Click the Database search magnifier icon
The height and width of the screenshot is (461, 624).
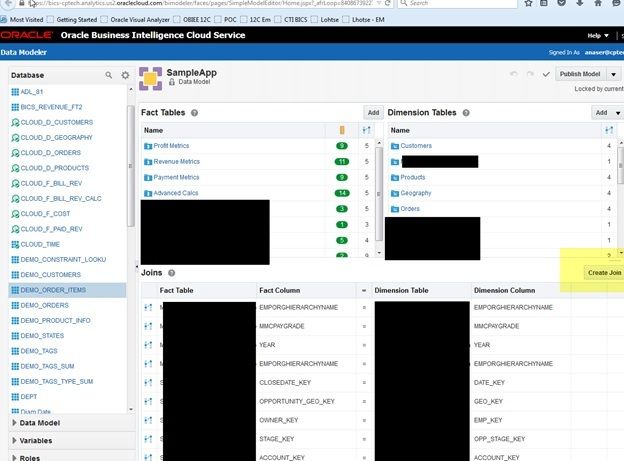point(109,75)
